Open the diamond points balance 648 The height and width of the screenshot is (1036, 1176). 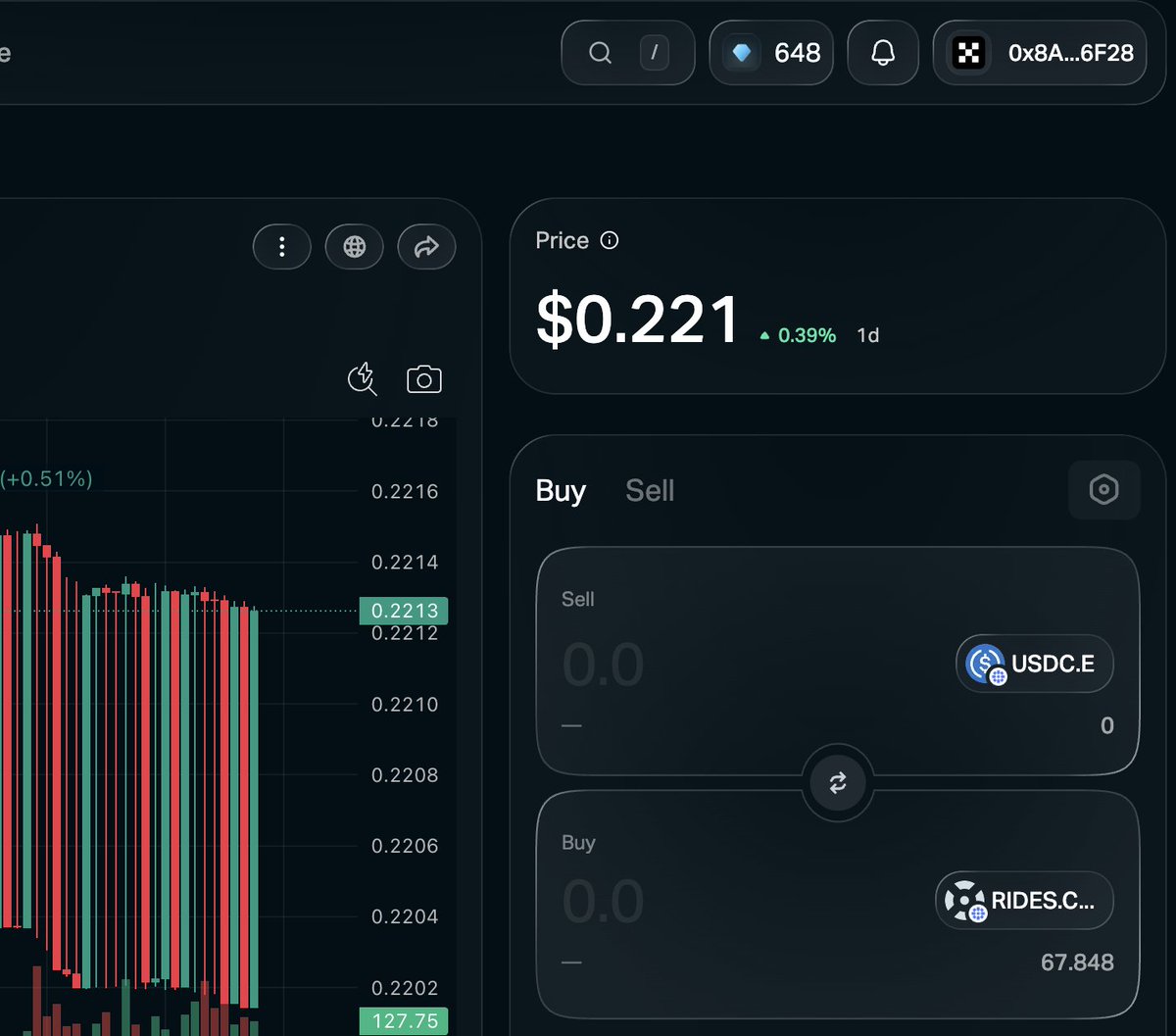tap(771, 53)
